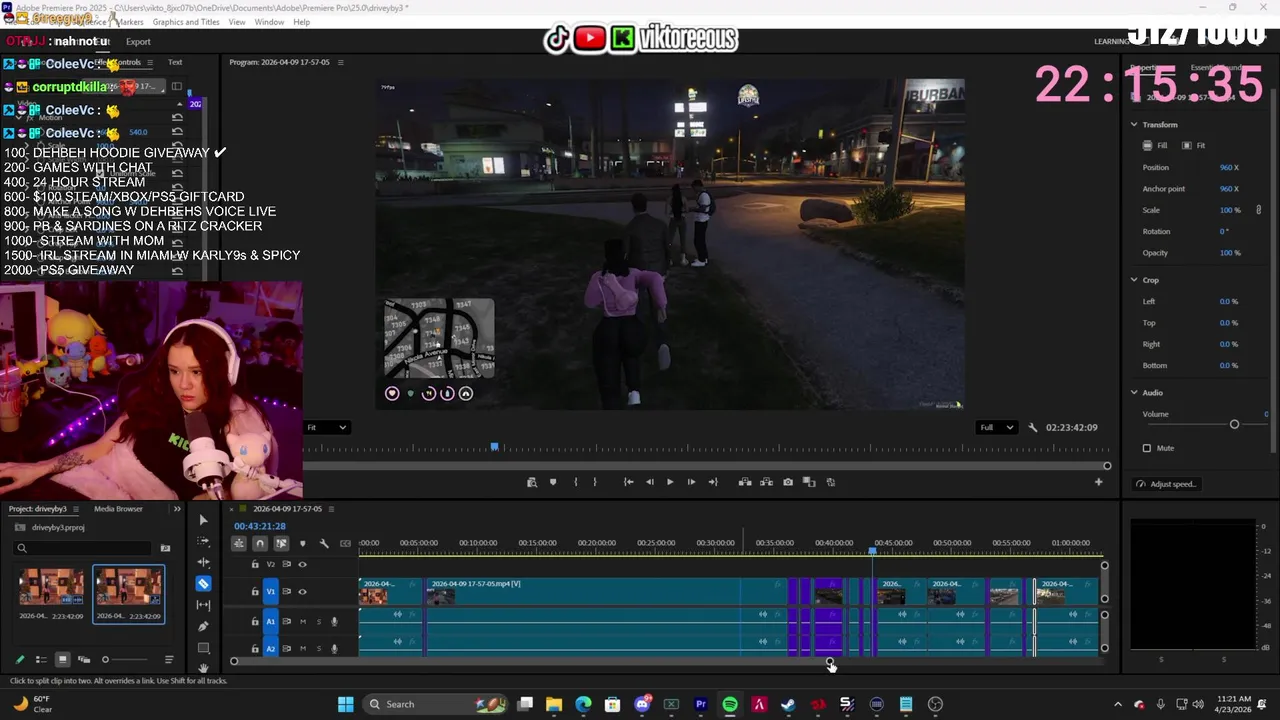This screenshot has height=720, width=1280.
Task: Toggle timeline Snap magnet button
Action: pyautogui.click(x=260, y=543)
